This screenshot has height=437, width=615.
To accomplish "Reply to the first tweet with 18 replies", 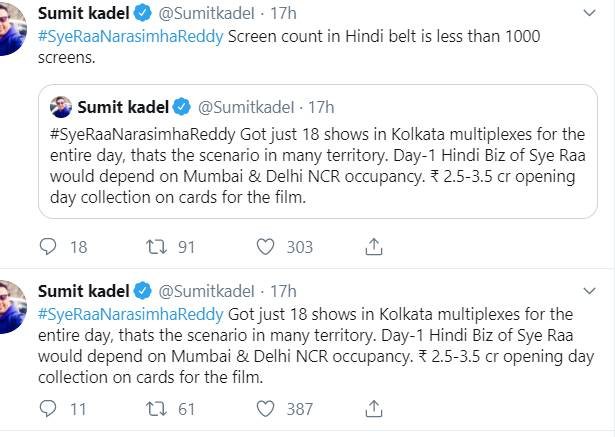I will [x=49, y=246].
